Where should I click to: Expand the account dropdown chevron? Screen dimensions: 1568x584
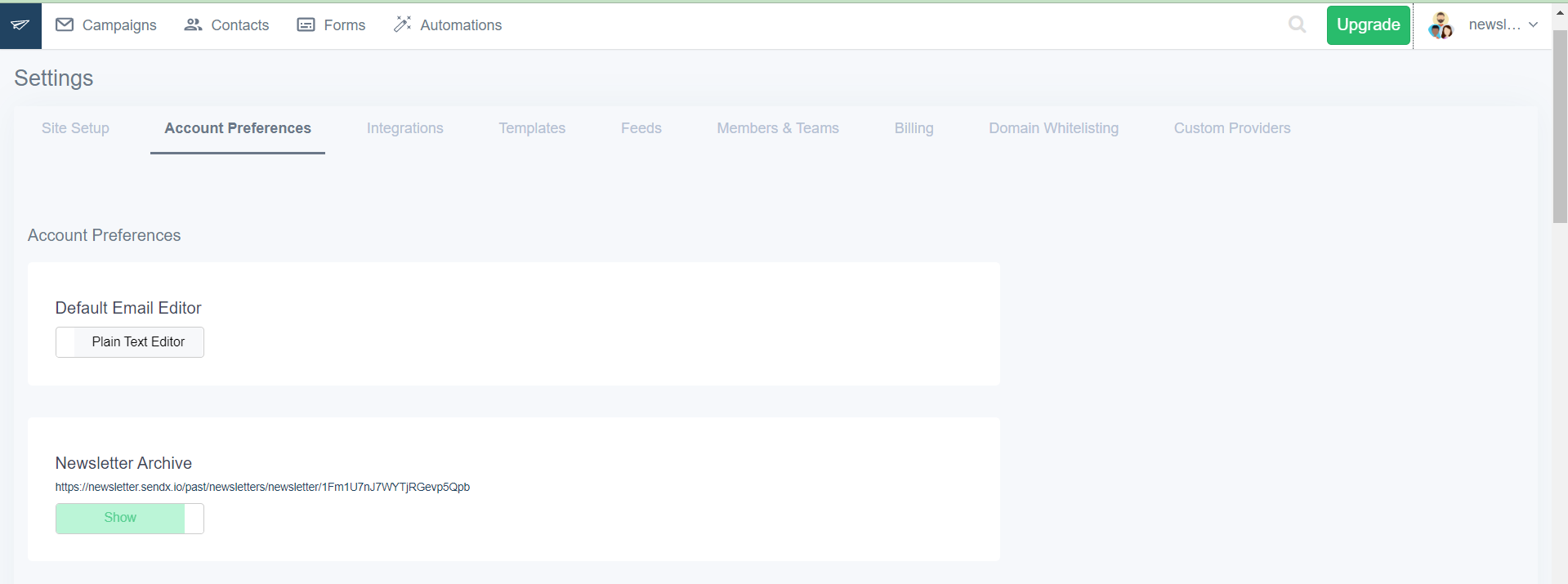pos(1533,25)
